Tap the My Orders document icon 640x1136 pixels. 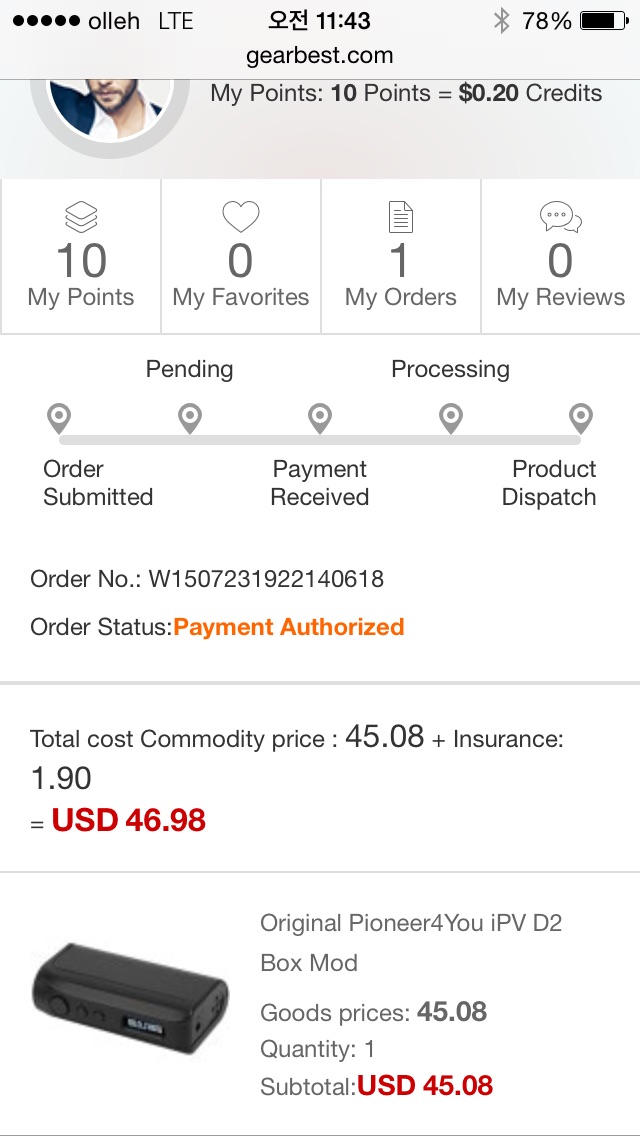[x=400, y=217]
